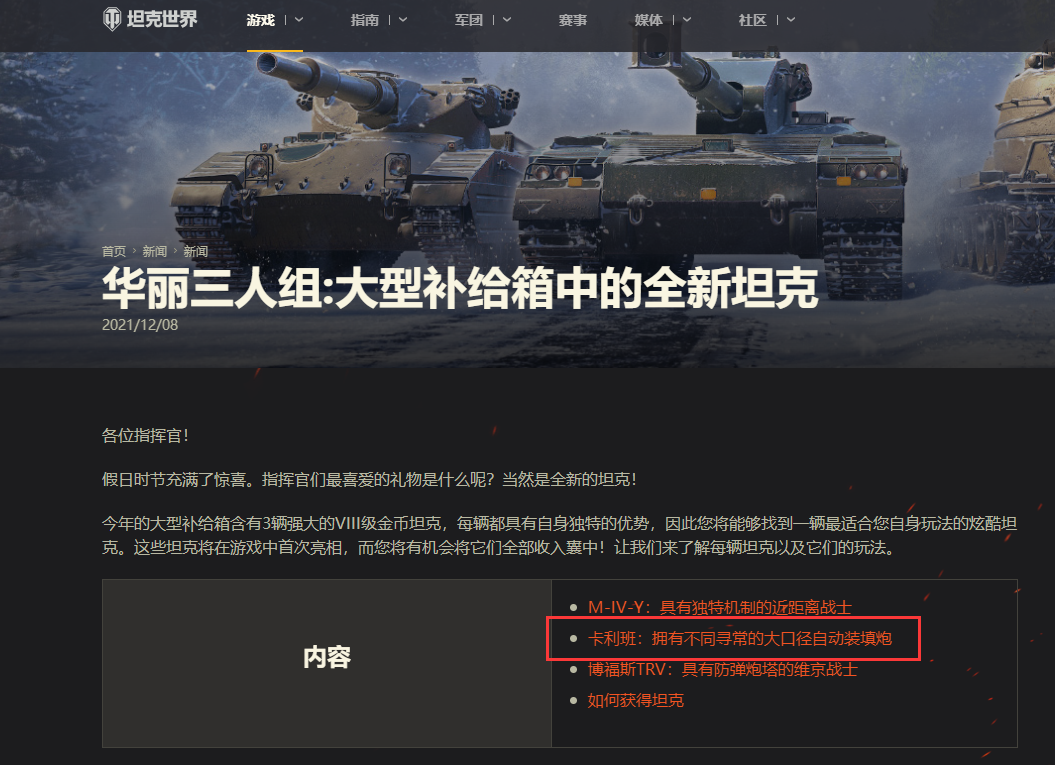This screenshot has height=765, width=1055.
Task: Click the 坦克世界 logo text
Action: point(162,19)
